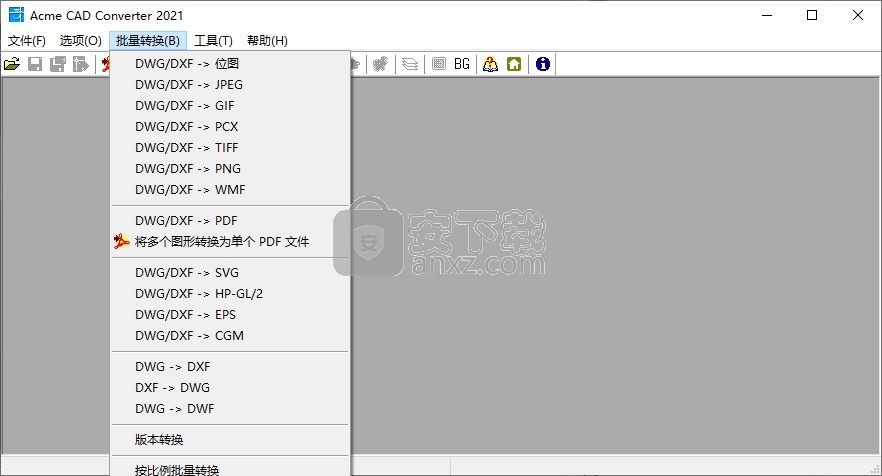Select the 版本转换 menu entry
The image size is (882, 476).
(231, 440)
